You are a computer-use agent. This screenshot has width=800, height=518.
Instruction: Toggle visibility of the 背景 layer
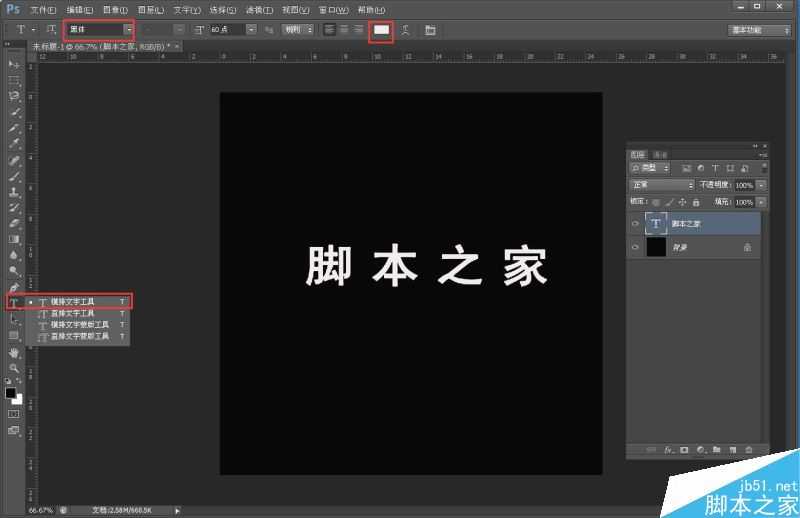pyautogui.click(x=635, y=247)
